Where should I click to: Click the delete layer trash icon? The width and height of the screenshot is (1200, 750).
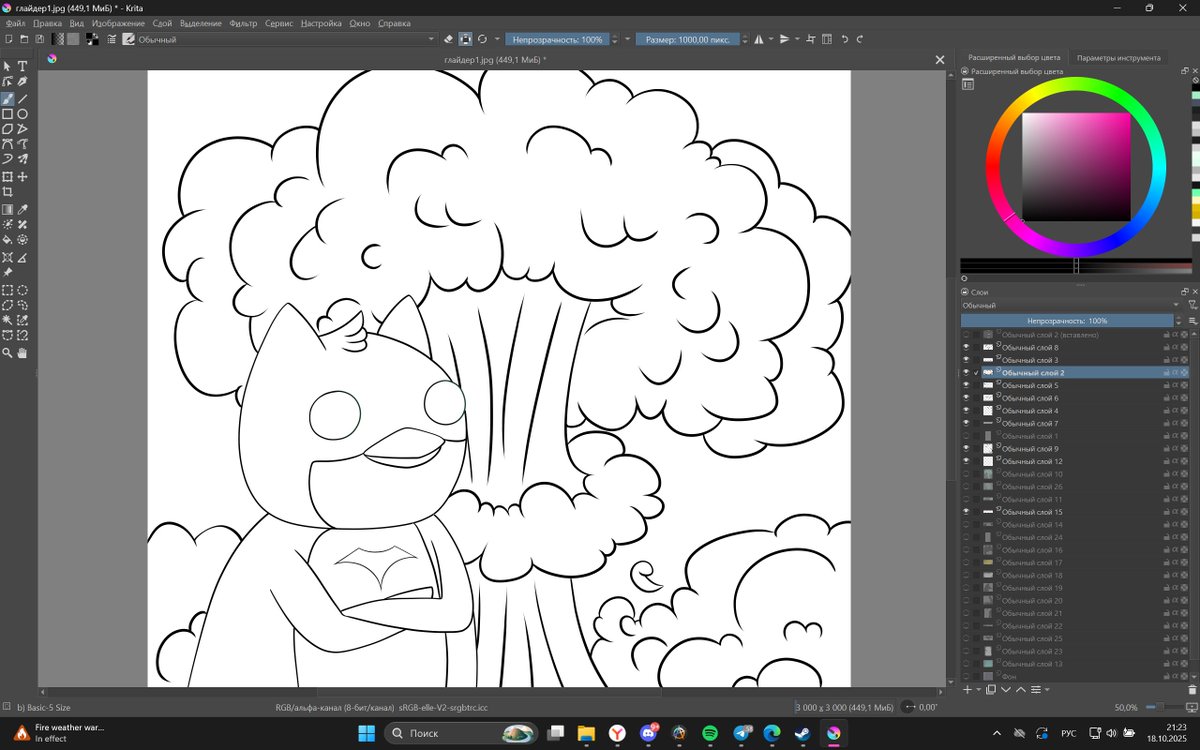(1192, 689)
